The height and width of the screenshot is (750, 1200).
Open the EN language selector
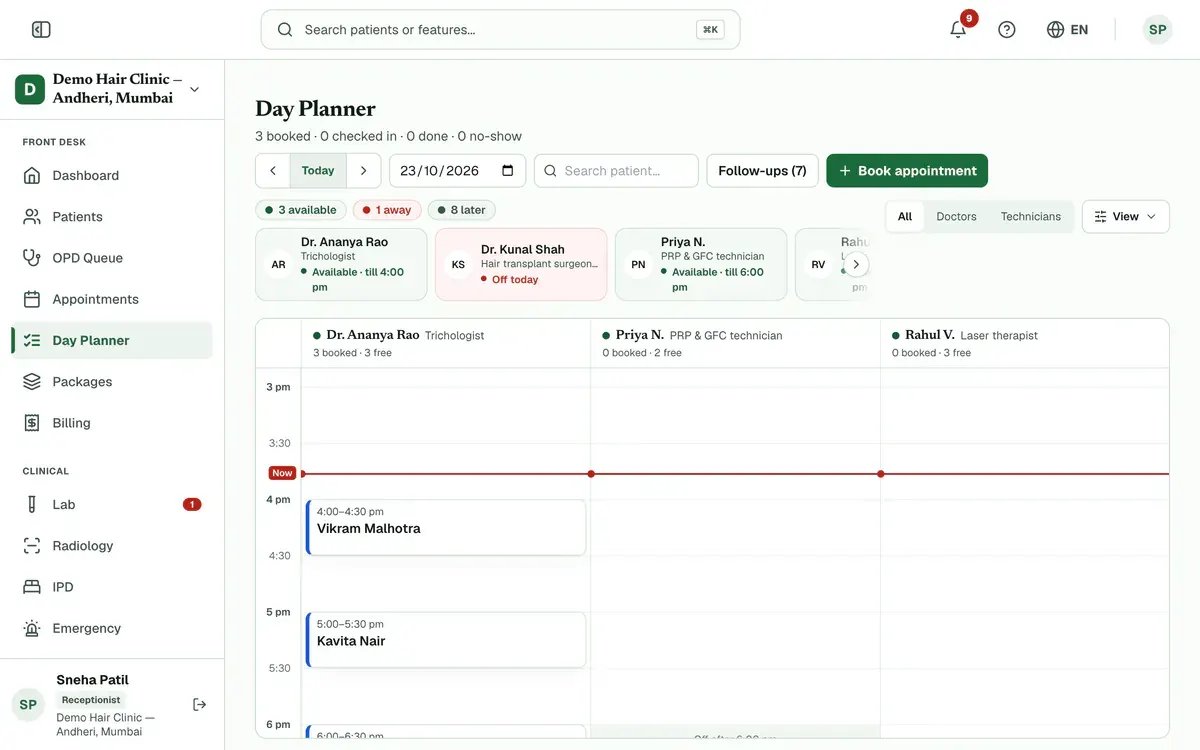(1068, 30)
